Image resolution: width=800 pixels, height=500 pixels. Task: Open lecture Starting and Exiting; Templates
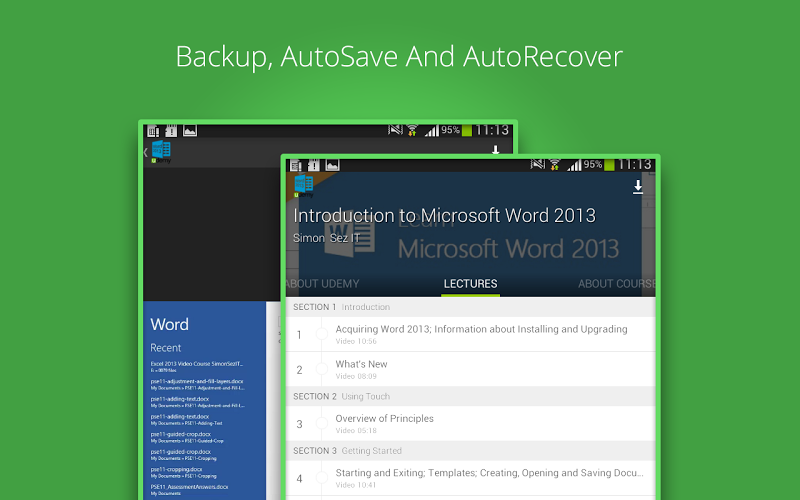click(x=470, y=478)
